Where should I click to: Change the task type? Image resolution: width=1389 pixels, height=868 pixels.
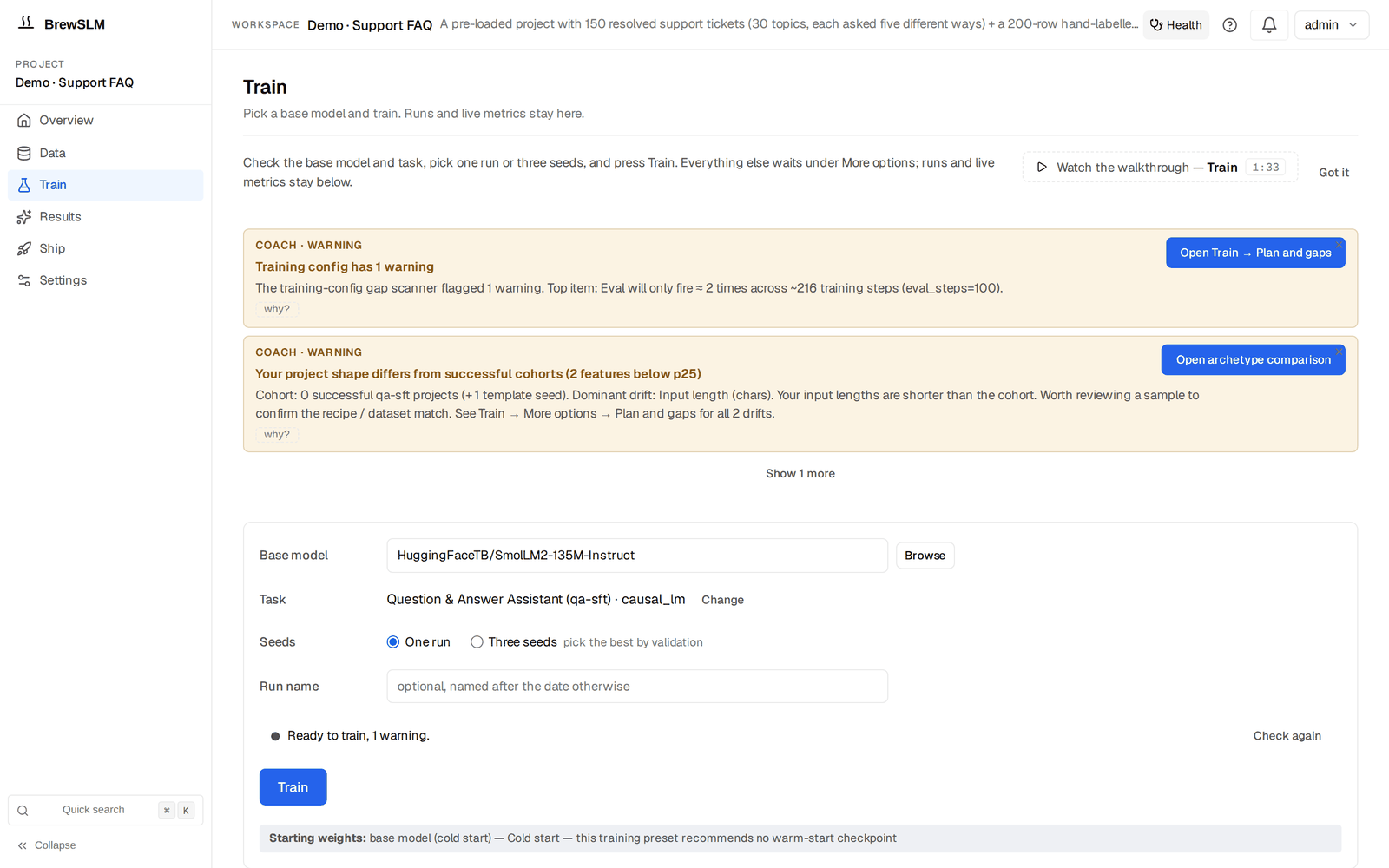click(722, 600)
